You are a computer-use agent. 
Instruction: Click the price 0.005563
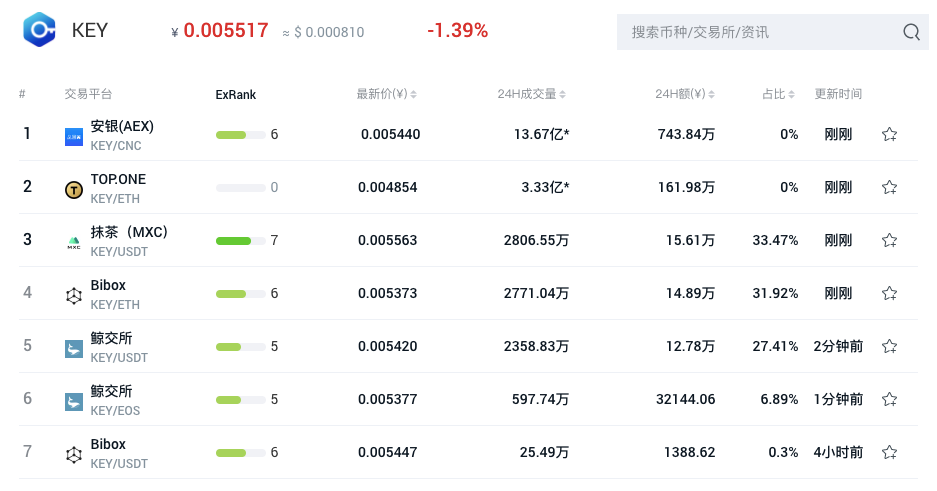387,240
